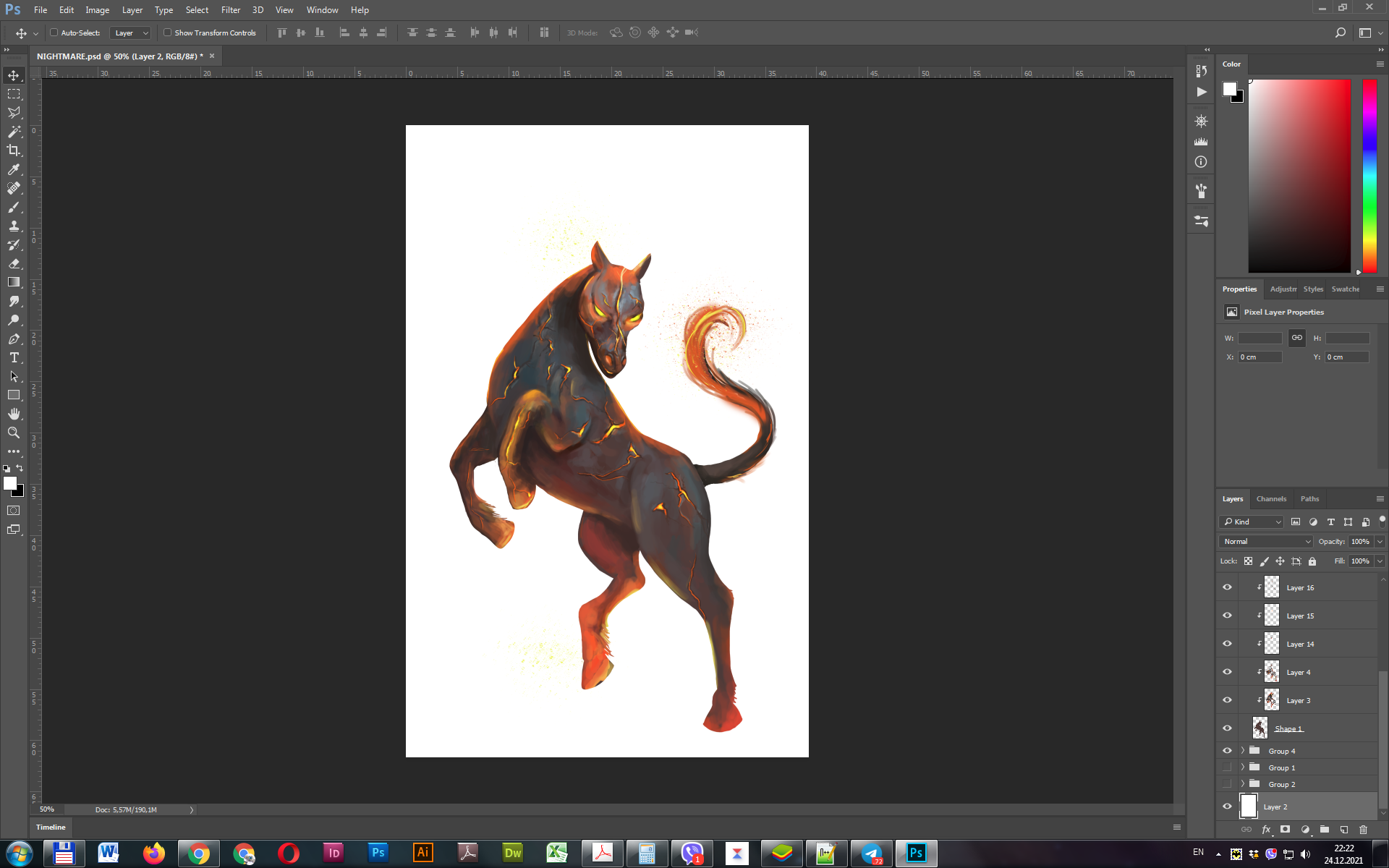Select the History Brush tool

(14, 244)
